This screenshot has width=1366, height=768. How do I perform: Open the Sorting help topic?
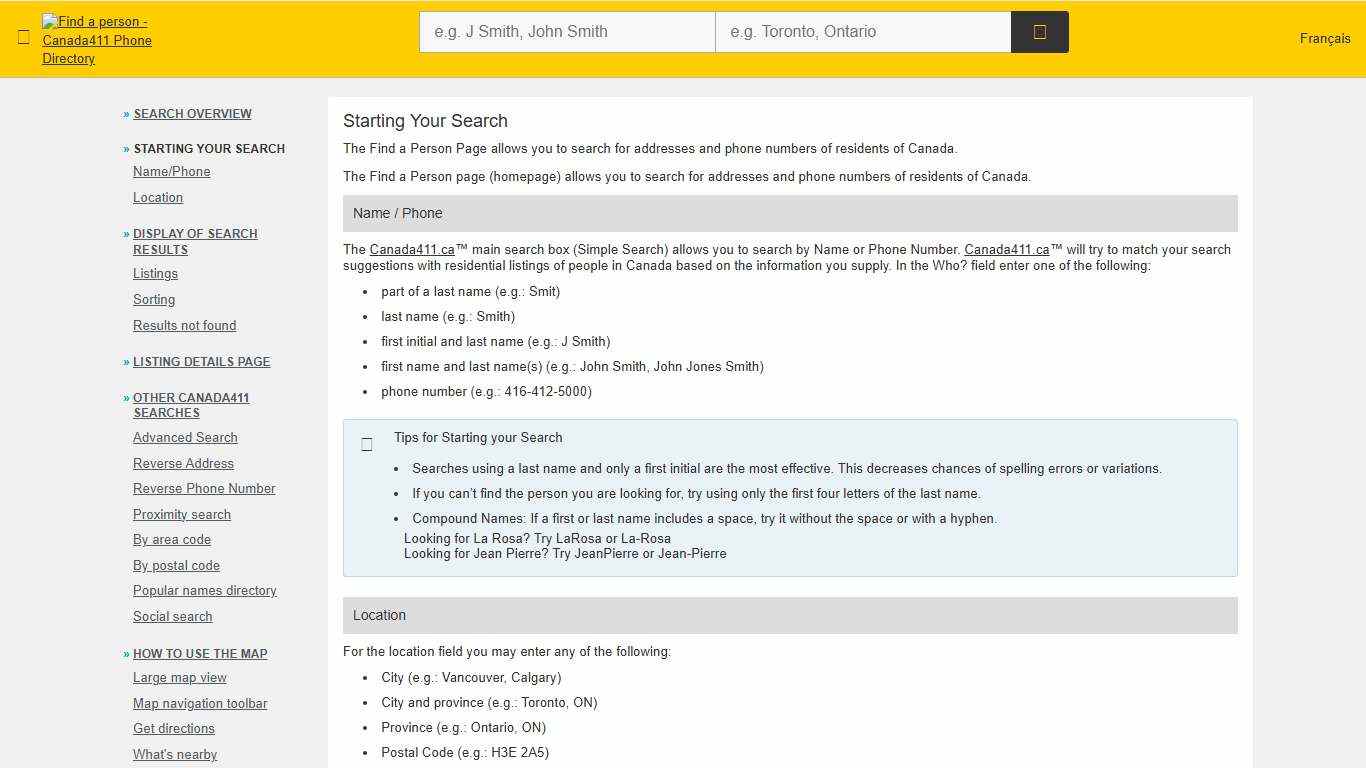tap(154, 299)
